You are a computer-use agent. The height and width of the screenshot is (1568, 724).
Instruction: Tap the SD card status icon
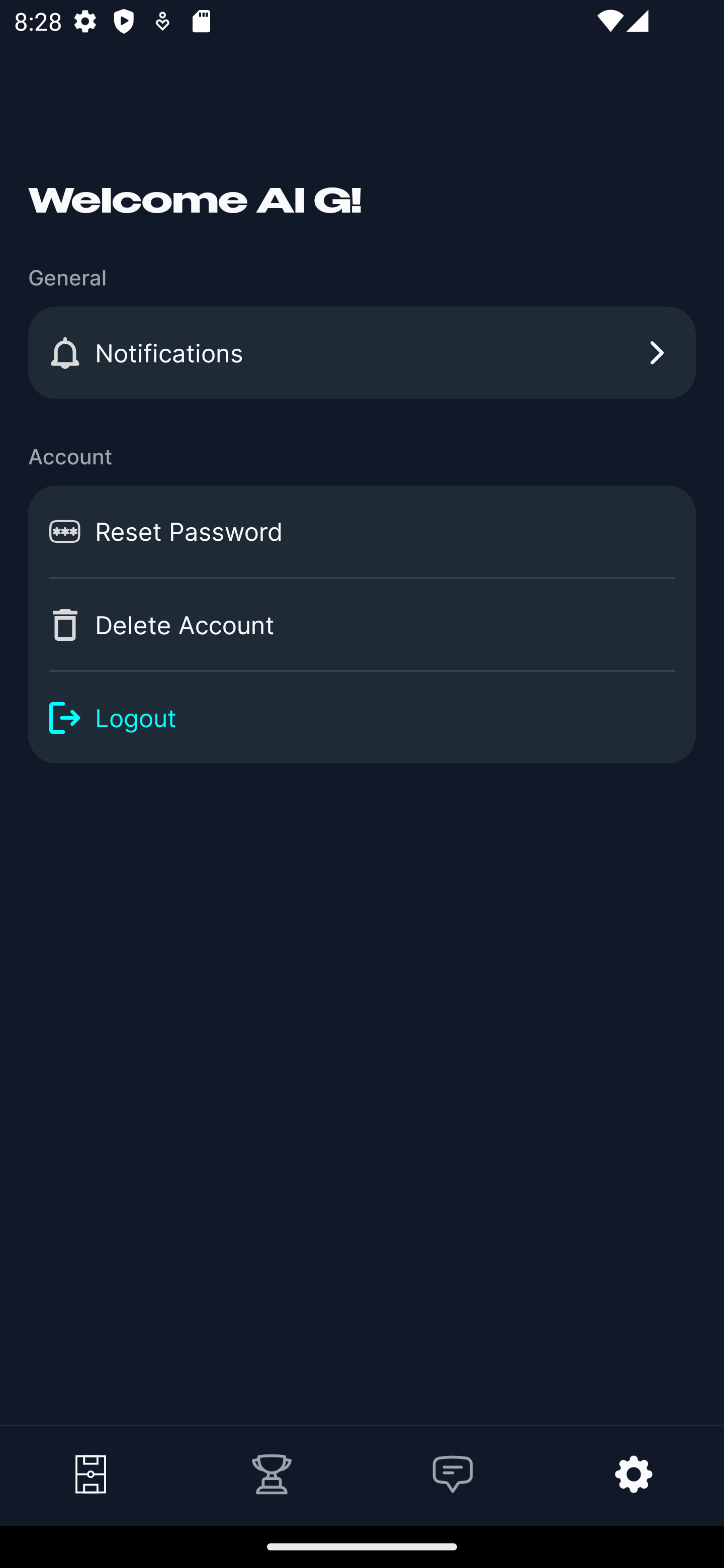click(x=201, y=22)
